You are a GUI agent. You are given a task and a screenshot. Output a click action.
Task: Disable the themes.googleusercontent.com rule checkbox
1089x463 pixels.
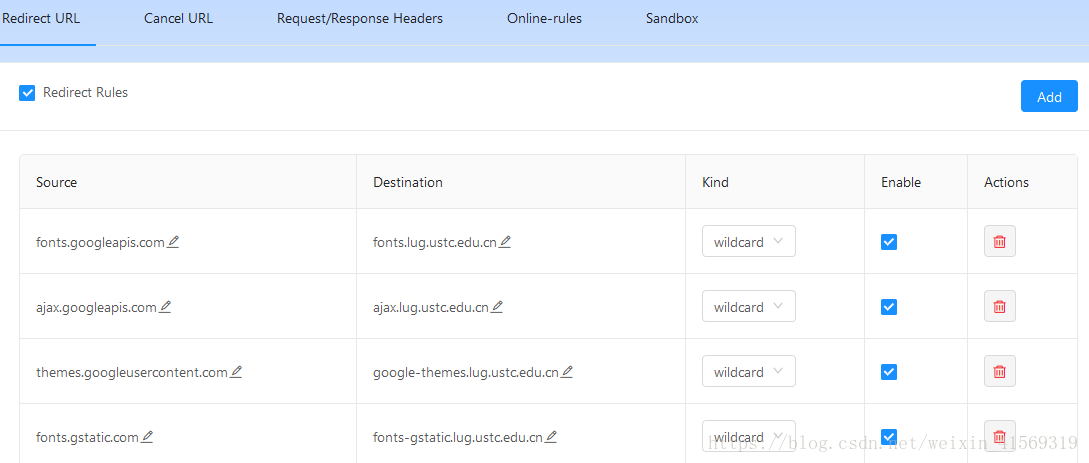click(x=888, y=372)
